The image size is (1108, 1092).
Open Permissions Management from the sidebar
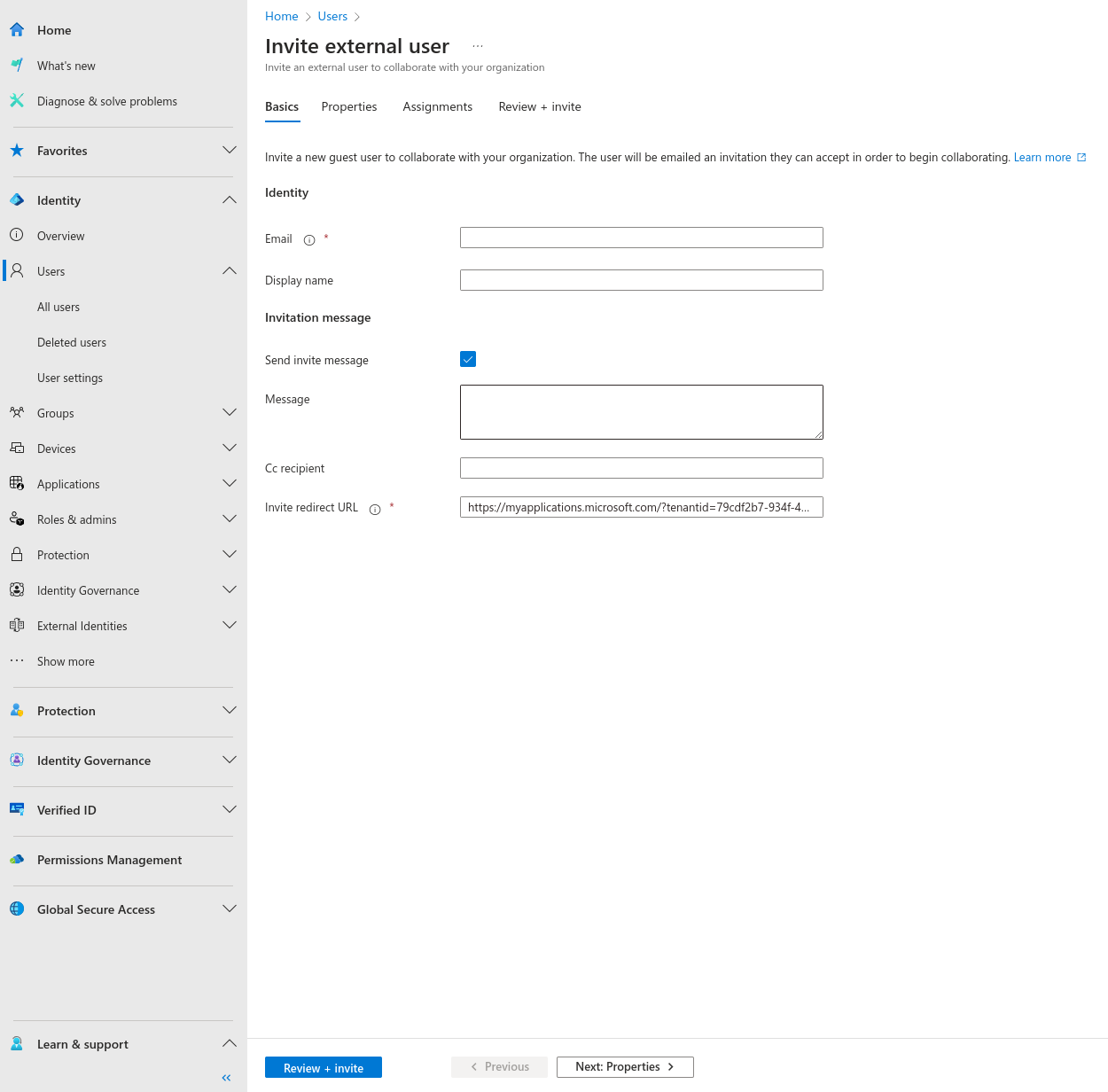pyautogui.click(x=109, y=860)
